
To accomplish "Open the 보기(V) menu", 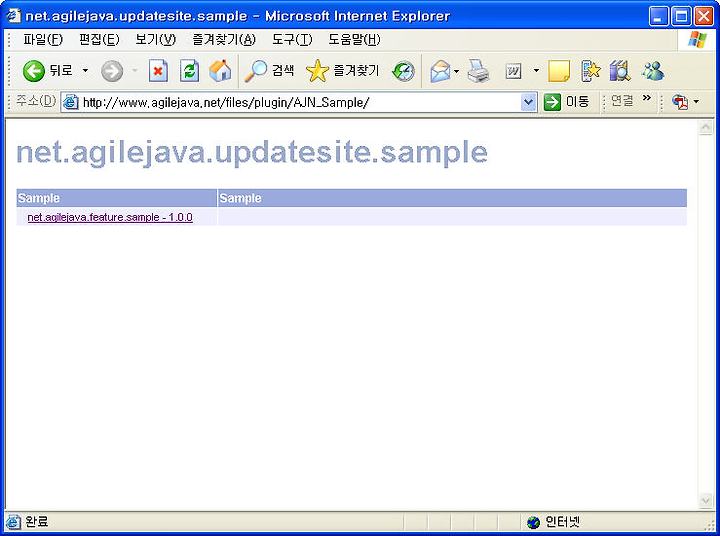I will pyautogui.click(x=155, y=40).
